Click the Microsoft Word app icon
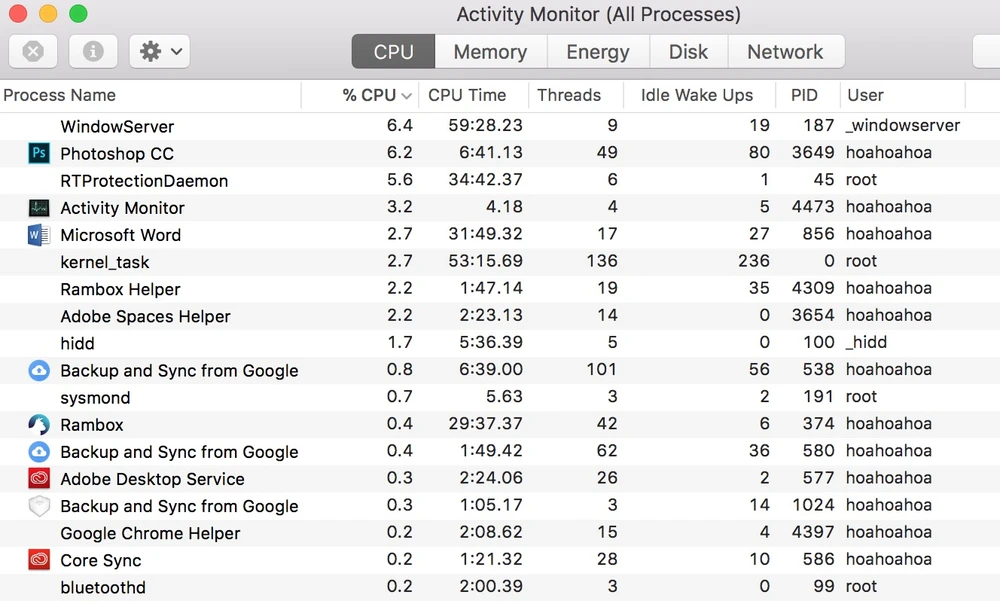The height and width of the screenshot is (604, 1000). [x=39, y=235]
